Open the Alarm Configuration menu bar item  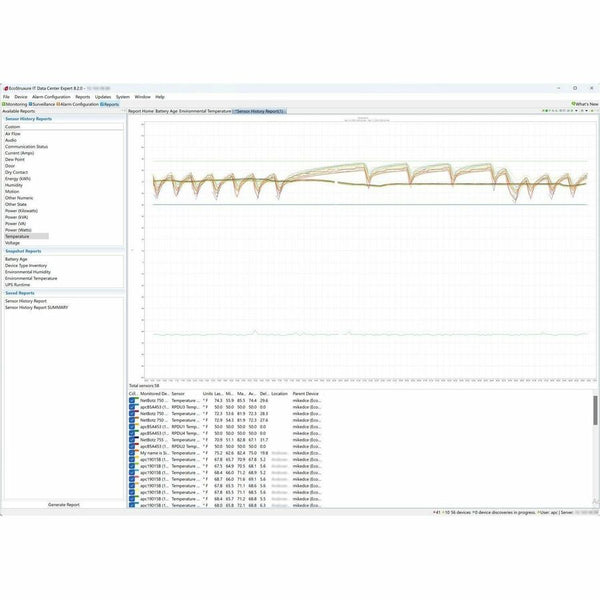(51, 97)
